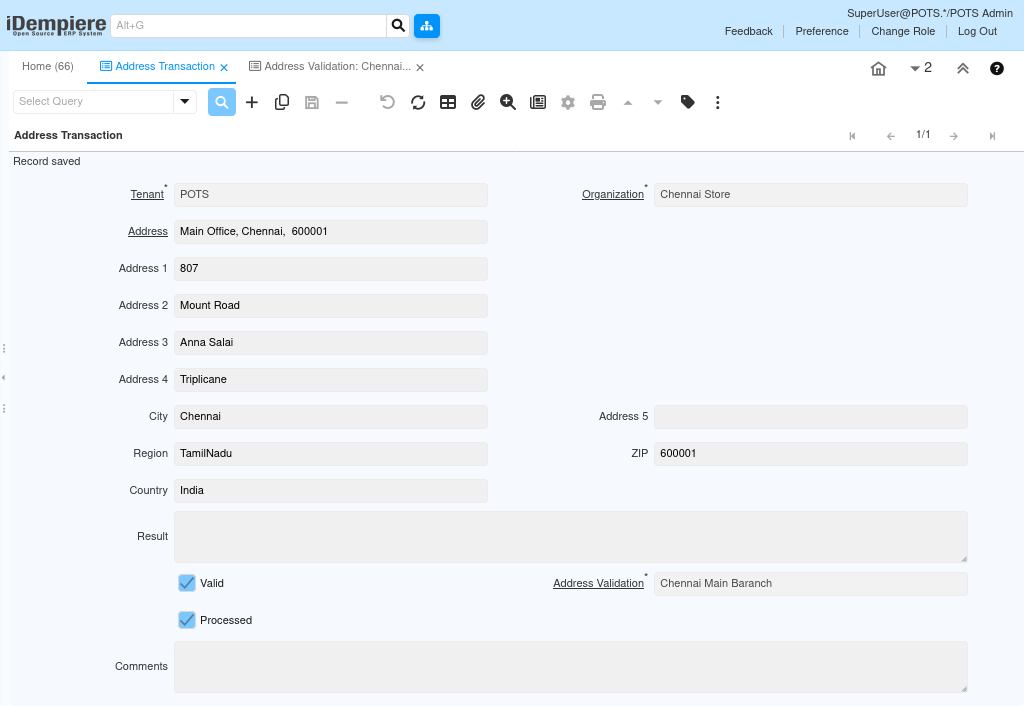Click into the Select Query combo field
1024x706 pixels.
tap(93, 102)
